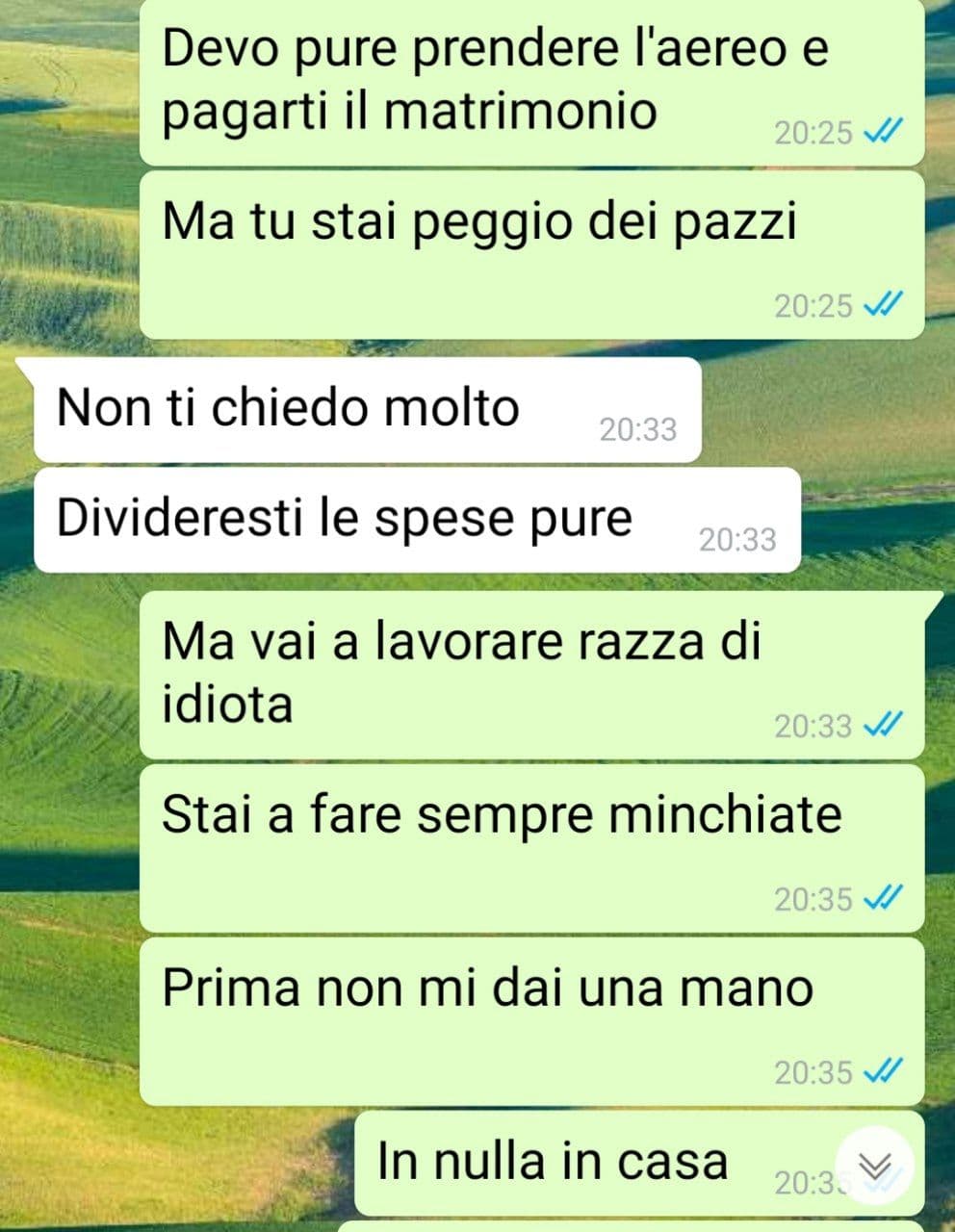Tap read checkmarks on 'sempre minchiate' message
955x1232 pixels.
pyautogui.click(x=882, y=898)
